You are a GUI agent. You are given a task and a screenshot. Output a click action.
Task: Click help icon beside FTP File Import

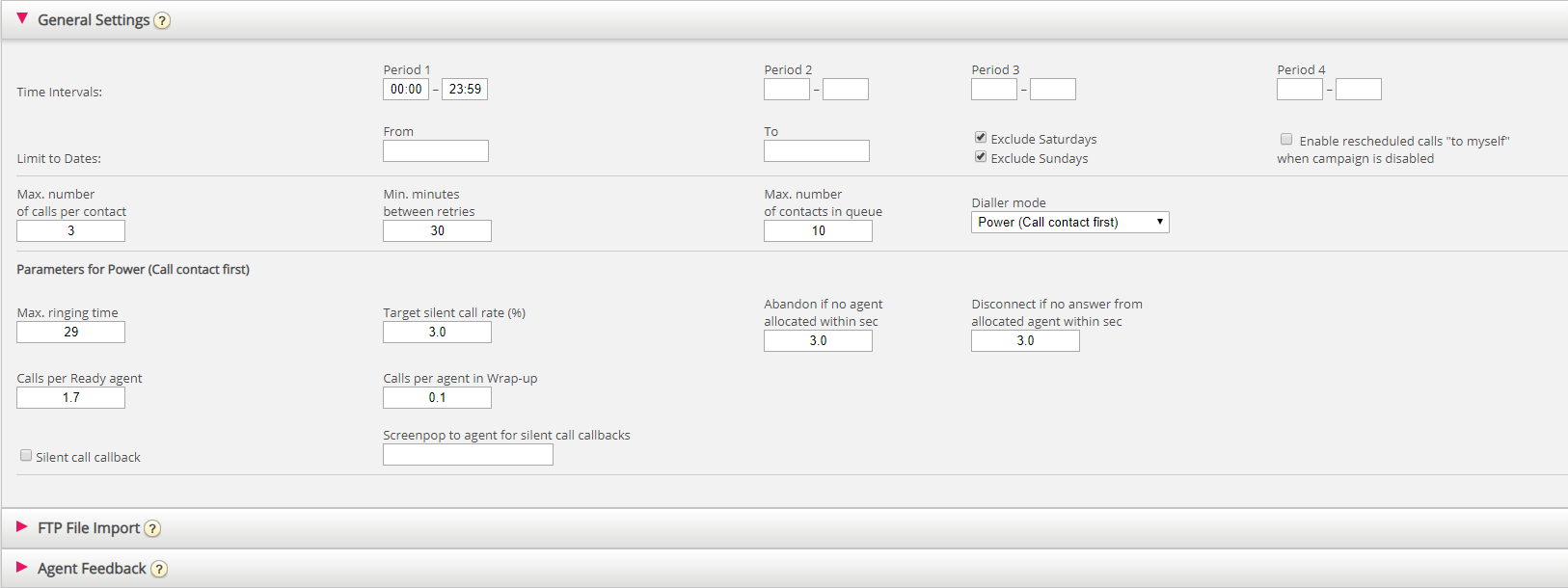152,528
